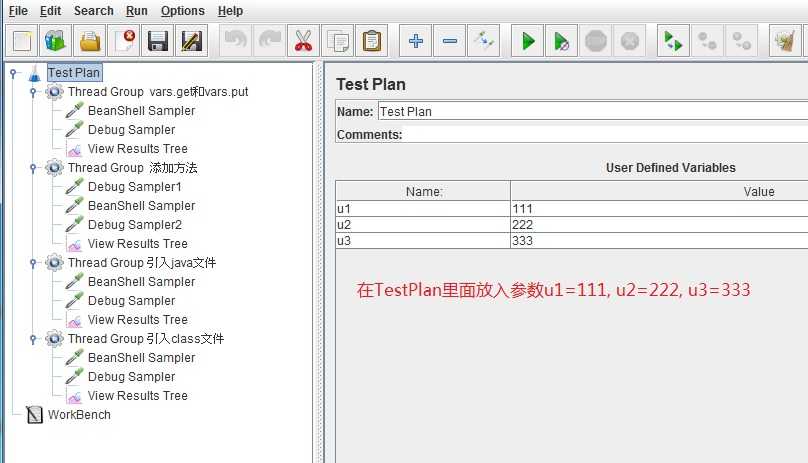Click the Shutdown test icon
The image size is (808, 463).
point(630,41)
